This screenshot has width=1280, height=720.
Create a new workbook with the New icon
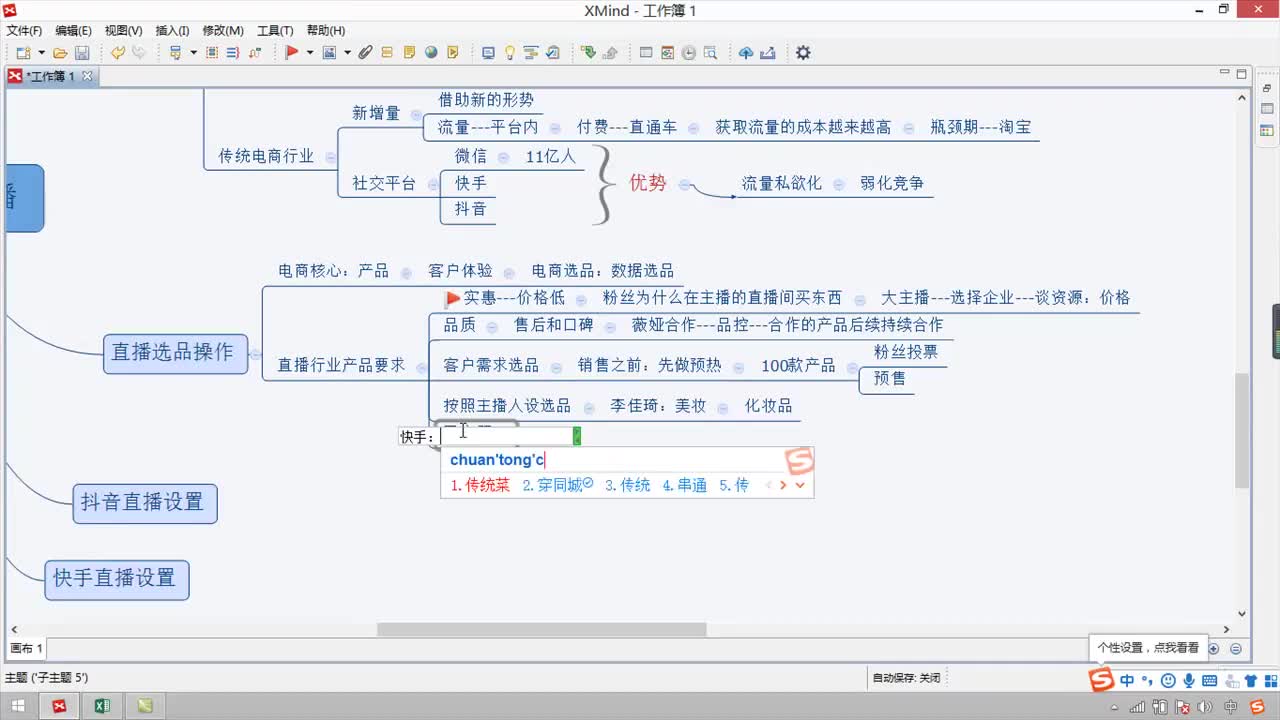click(23, 52)
